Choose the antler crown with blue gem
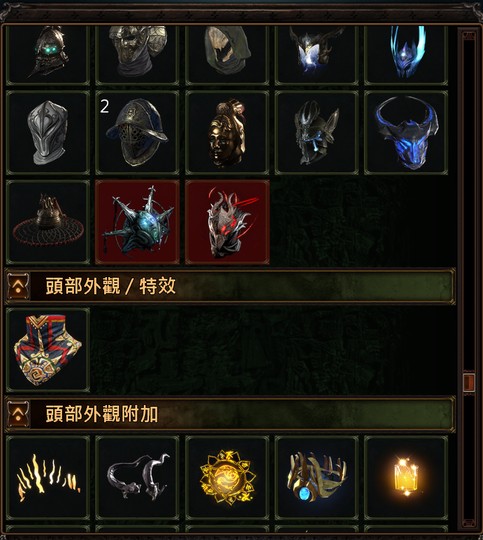 [x=317, y=478]
